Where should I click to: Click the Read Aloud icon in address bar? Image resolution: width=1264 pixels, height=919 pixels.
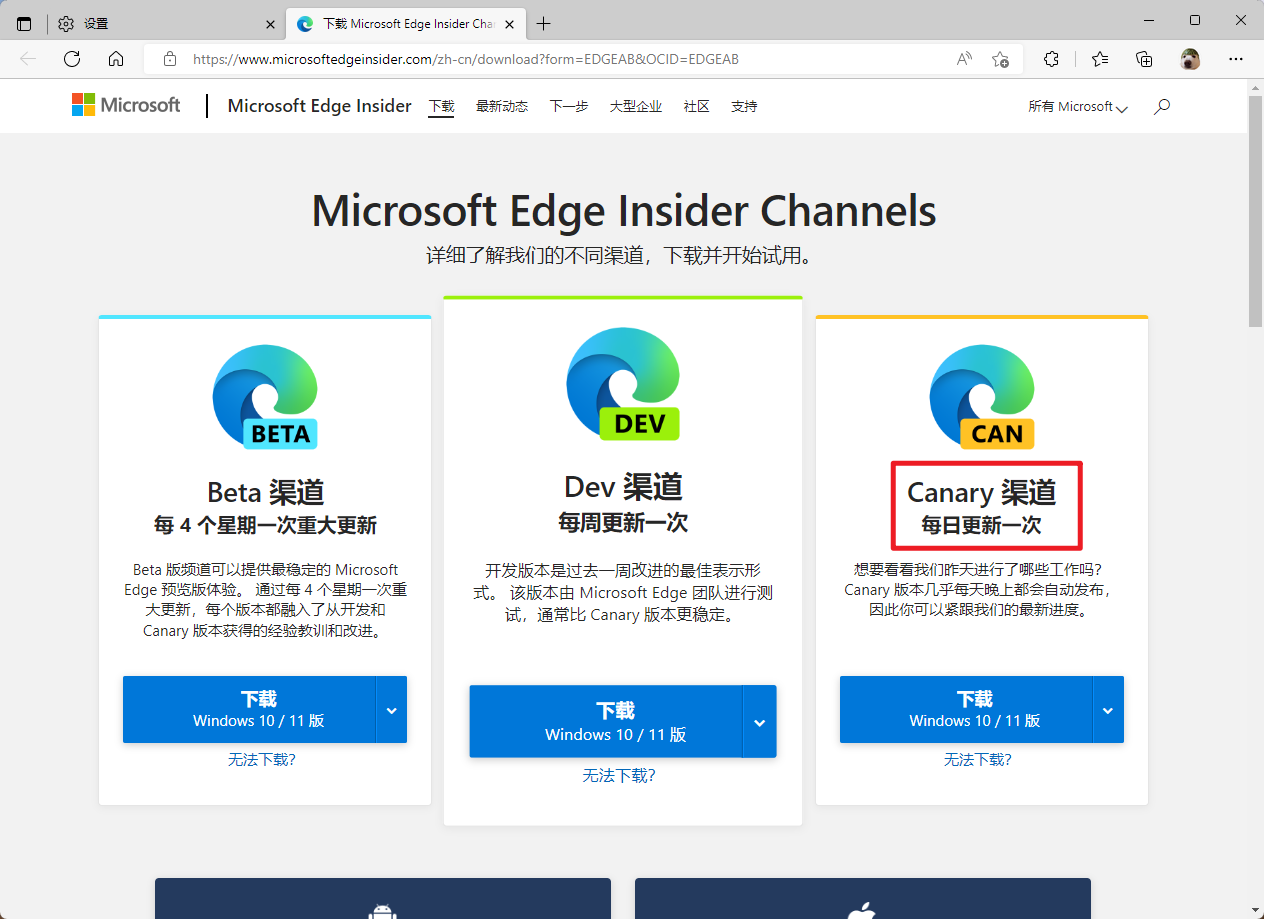[x=963, y=59]
